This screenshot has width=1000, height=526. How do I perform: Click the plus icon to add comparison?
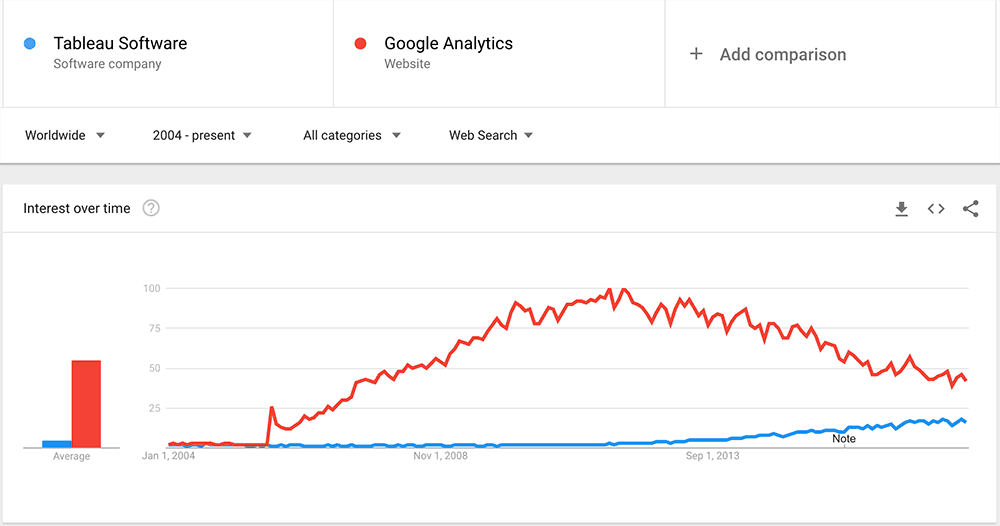pos(696,54)
